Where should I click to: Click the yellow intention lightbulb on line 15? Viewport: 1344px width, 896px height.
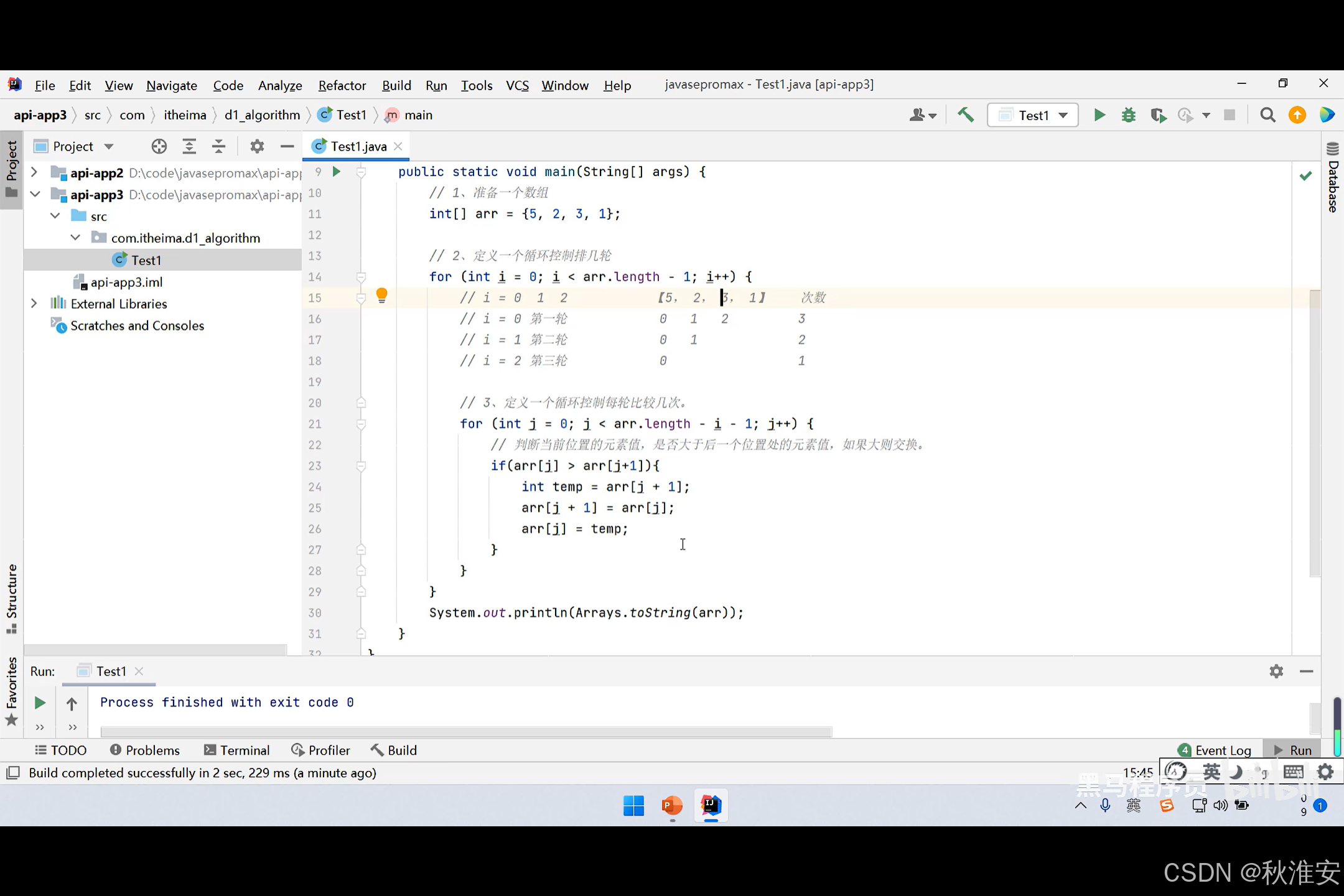point(381,296)
